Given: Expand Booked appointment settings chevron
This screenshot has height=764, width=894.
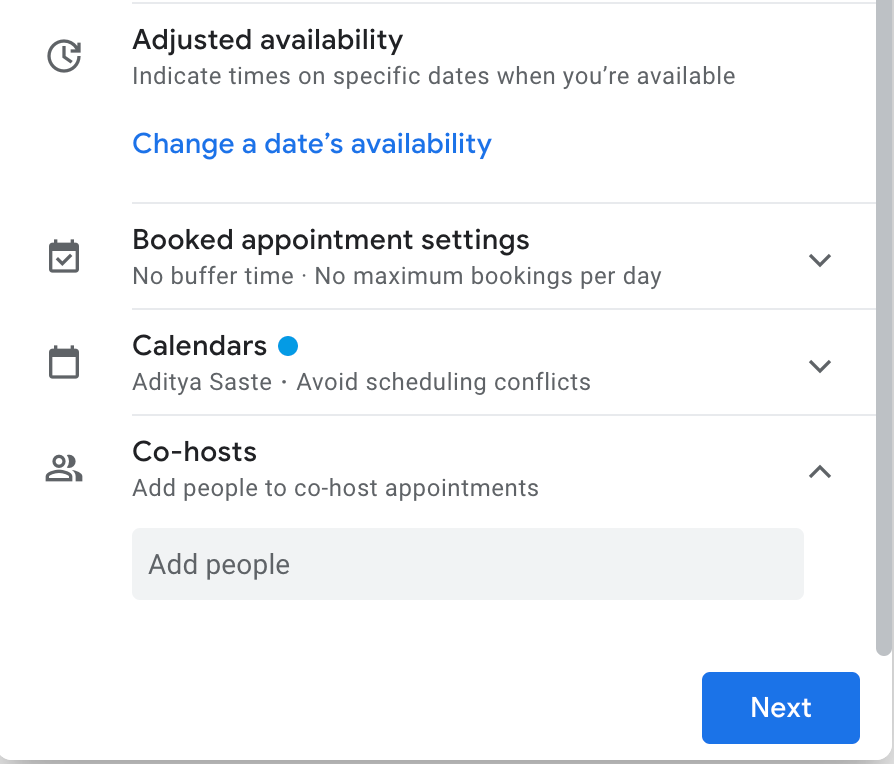Looking at the screenshot, I should pyautogui.click(x=820, y=260).
